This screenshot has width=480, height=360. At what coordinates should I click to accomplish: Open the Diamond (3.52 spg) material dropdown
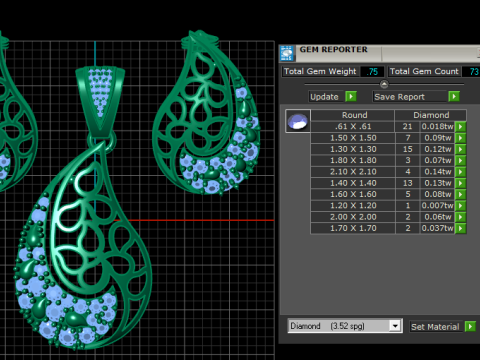point(395,326)
